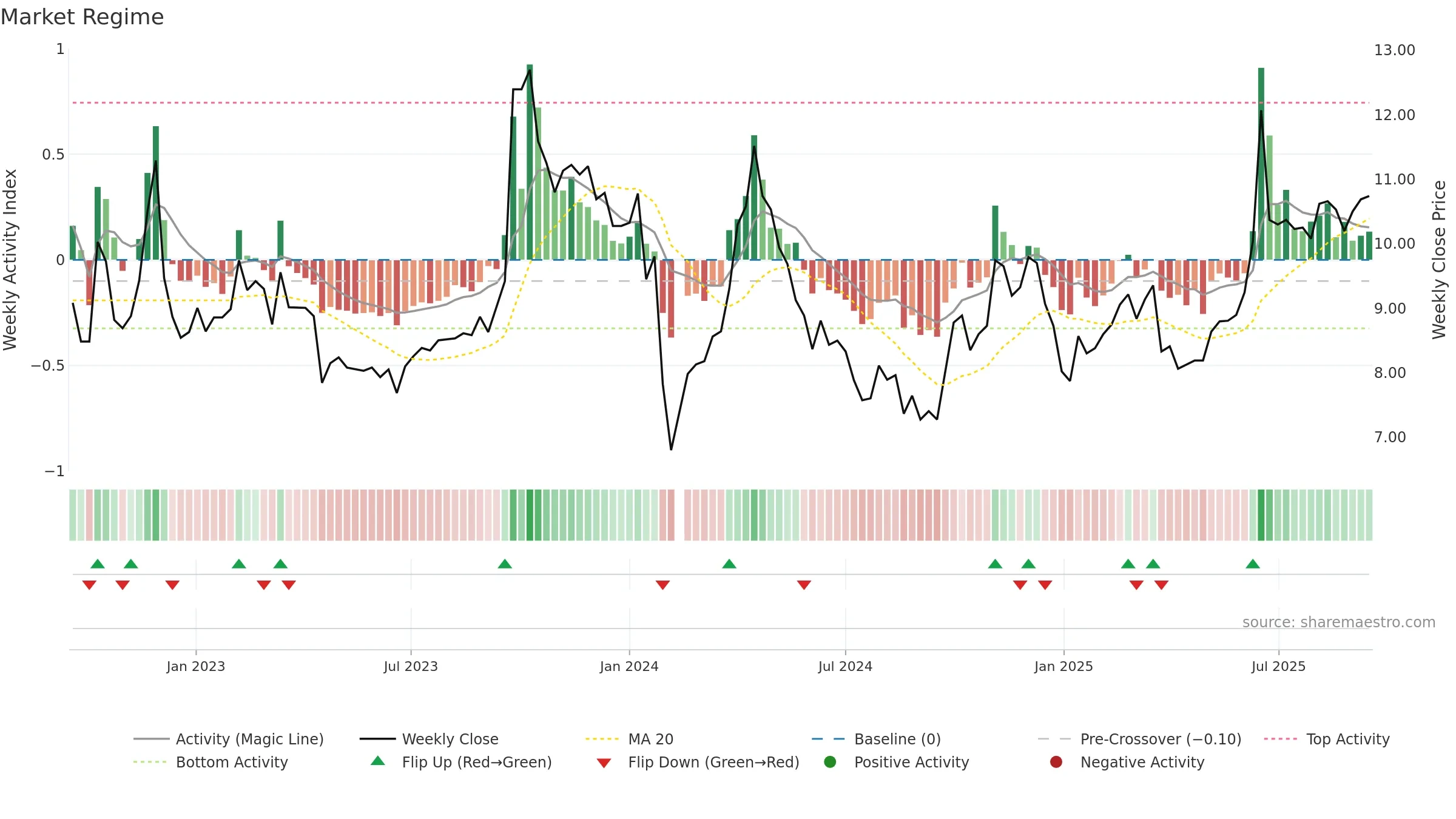Click the leftmost red Flip Down marker
1456x819 pixels.
tap(89, 585)
